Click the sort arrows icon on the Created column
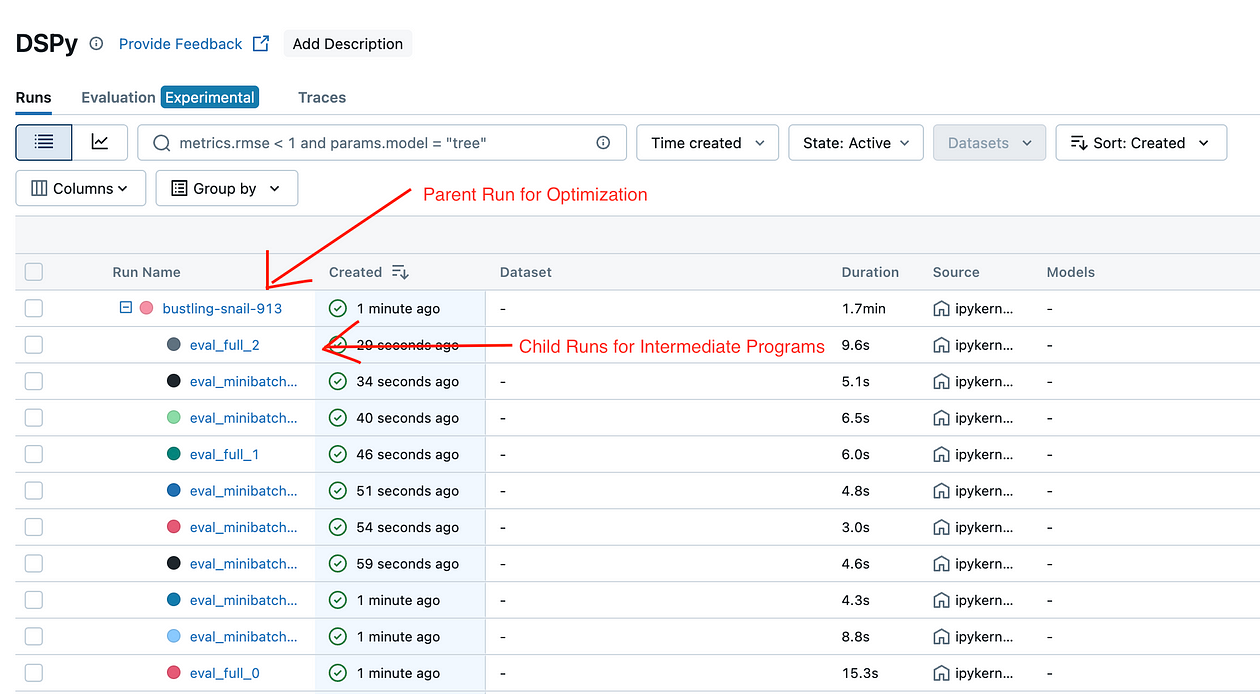This screenshot has width=1260, height=694. pyautogui.click(x=398, y=271)
